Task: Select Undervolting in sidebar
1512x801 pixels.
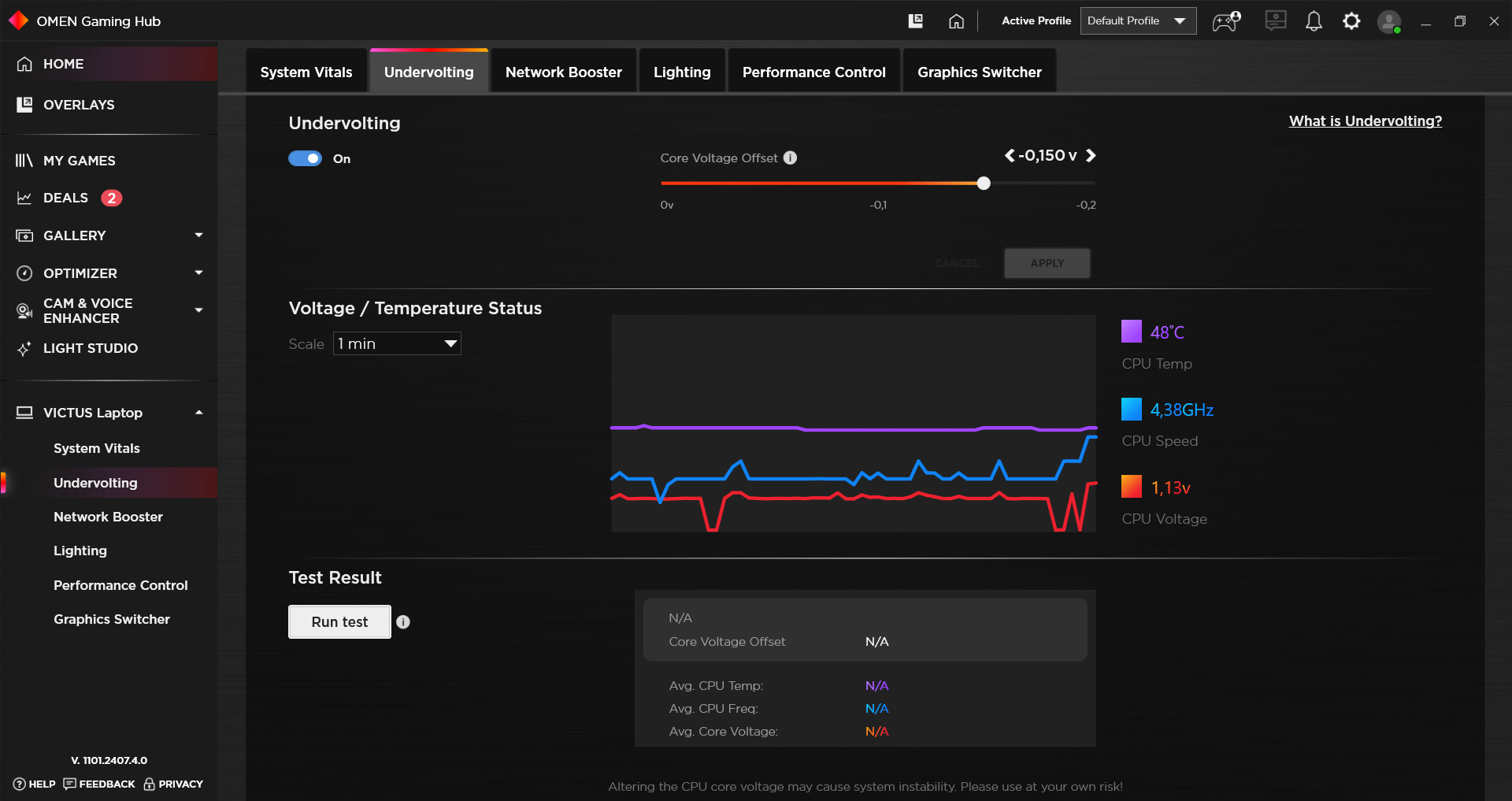Action: (109, 483)
